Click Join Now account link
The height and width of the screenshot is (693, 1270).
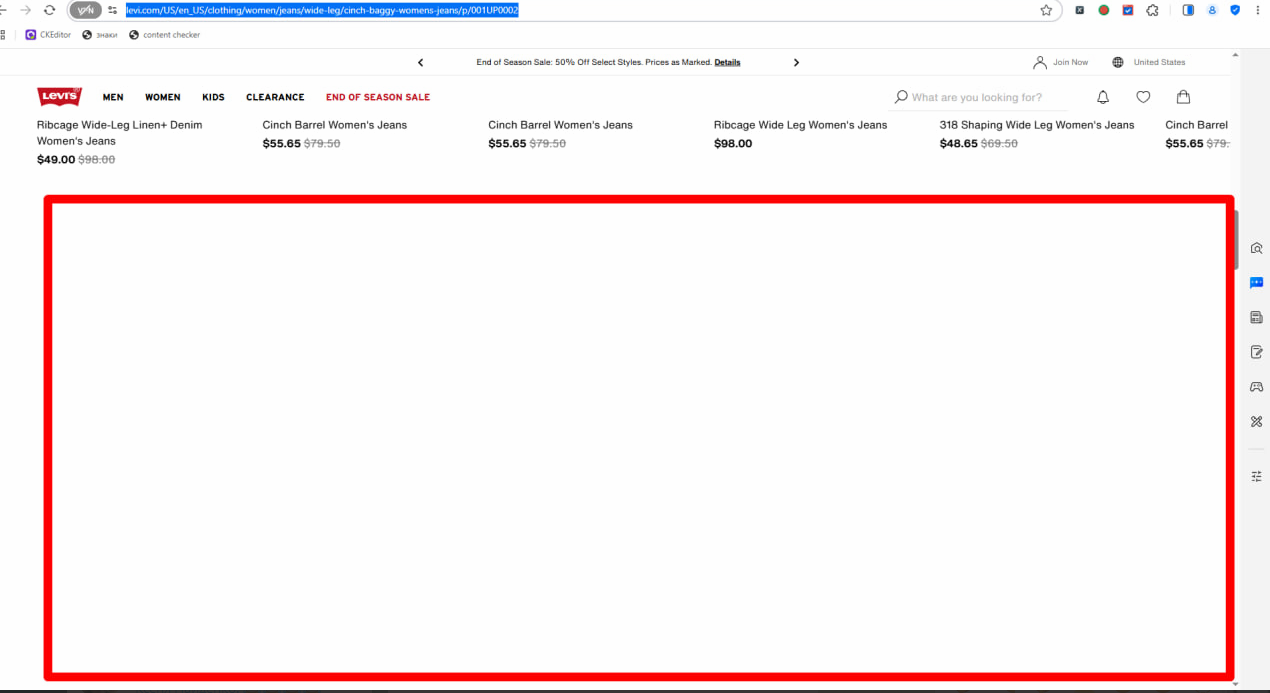point(1070,62)
